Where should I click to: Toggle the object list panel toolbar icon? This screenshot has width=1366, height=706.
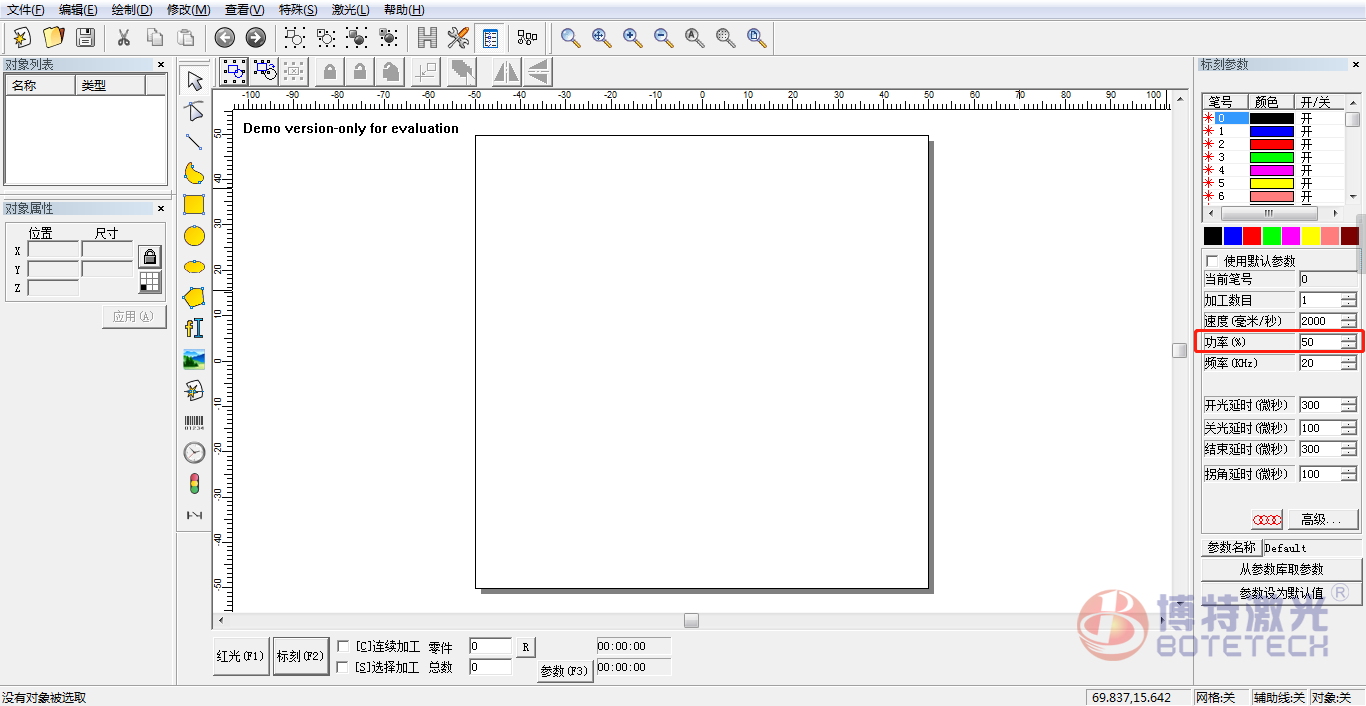click(x=490, y=38)
